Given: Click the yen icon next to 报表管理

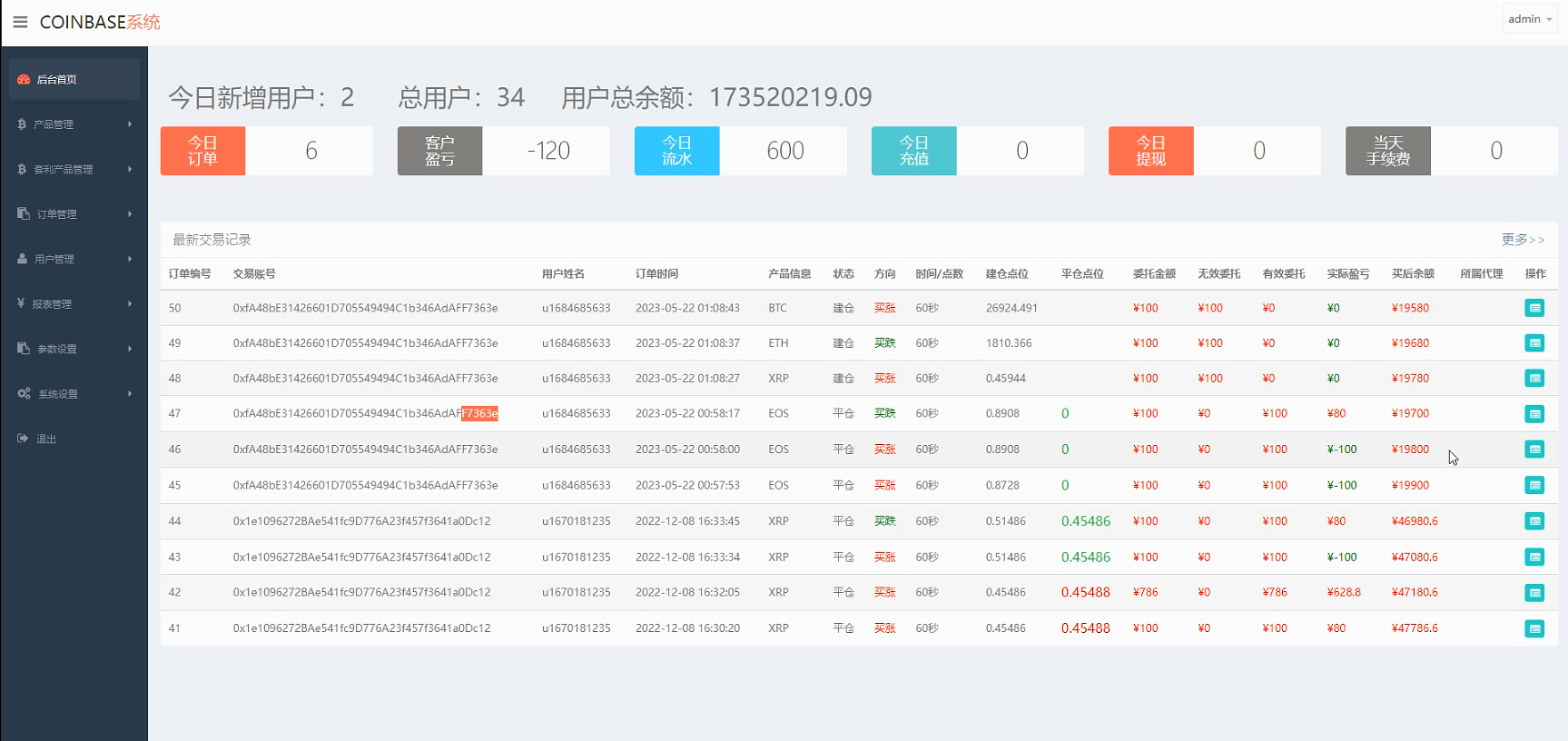Looking at the screenshot, I should 21,303.
